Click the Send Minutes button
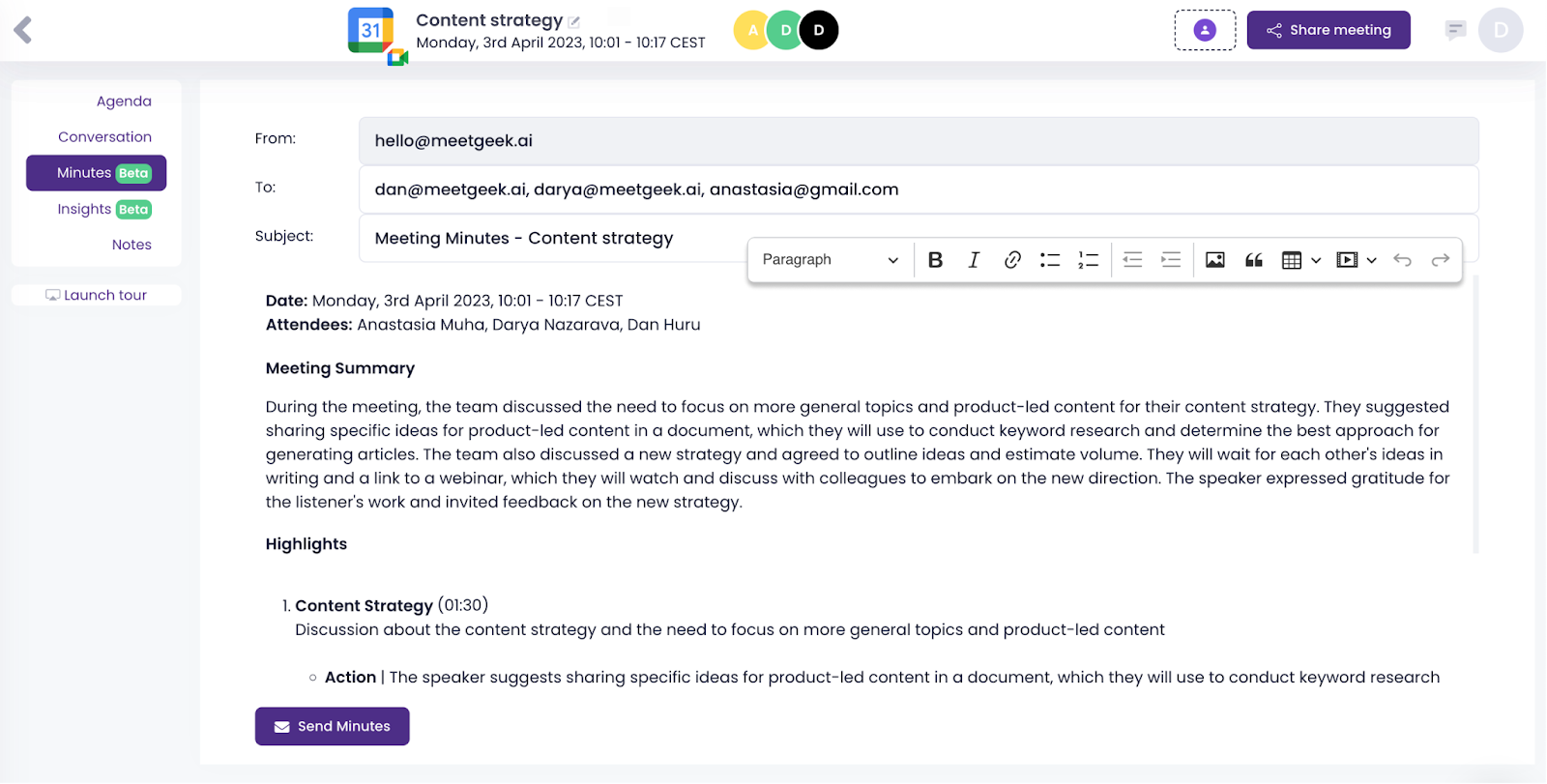 [x=332, y=726]
